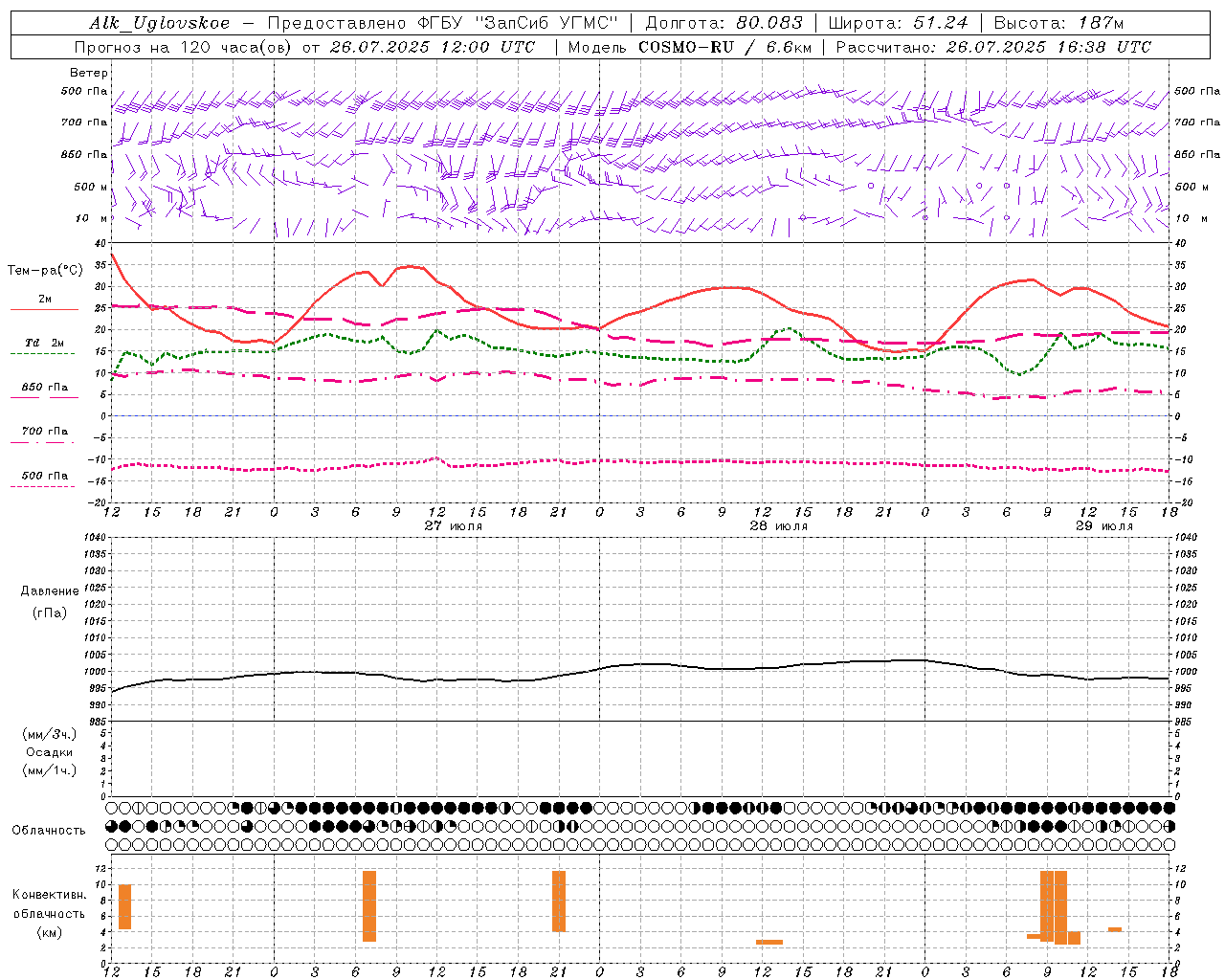This screenshot has width=1225, height=980.
Task: Click the 'Ветер' wind panel label
Action: click(x=89, y=73)
